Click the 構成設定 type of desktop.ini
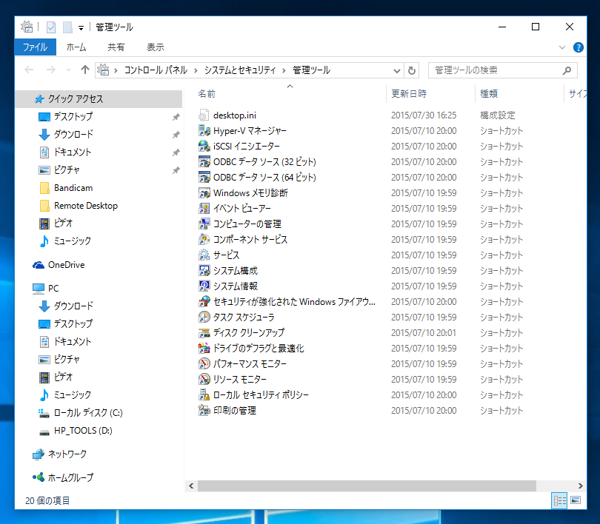This screenshot has width=600, height=524. [x=497, y=115]
